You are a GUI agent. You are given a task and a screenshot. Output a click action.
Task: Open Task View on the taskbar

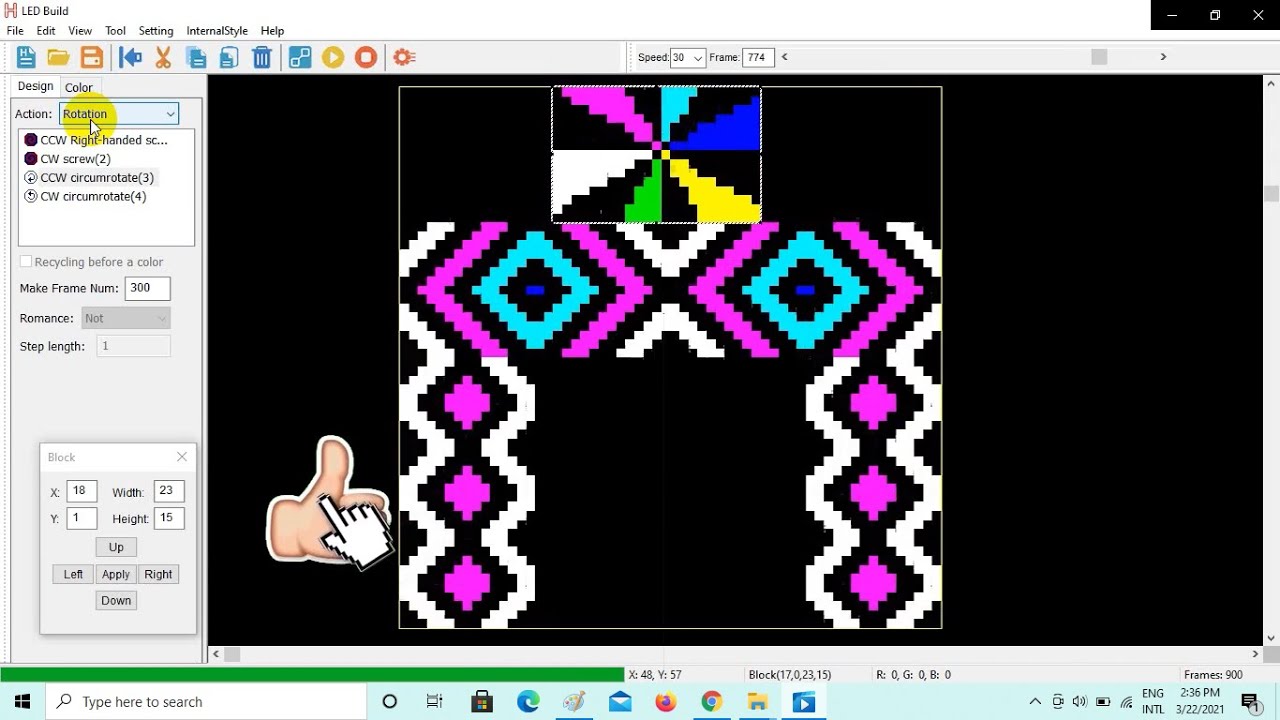[x=434, y=702]
